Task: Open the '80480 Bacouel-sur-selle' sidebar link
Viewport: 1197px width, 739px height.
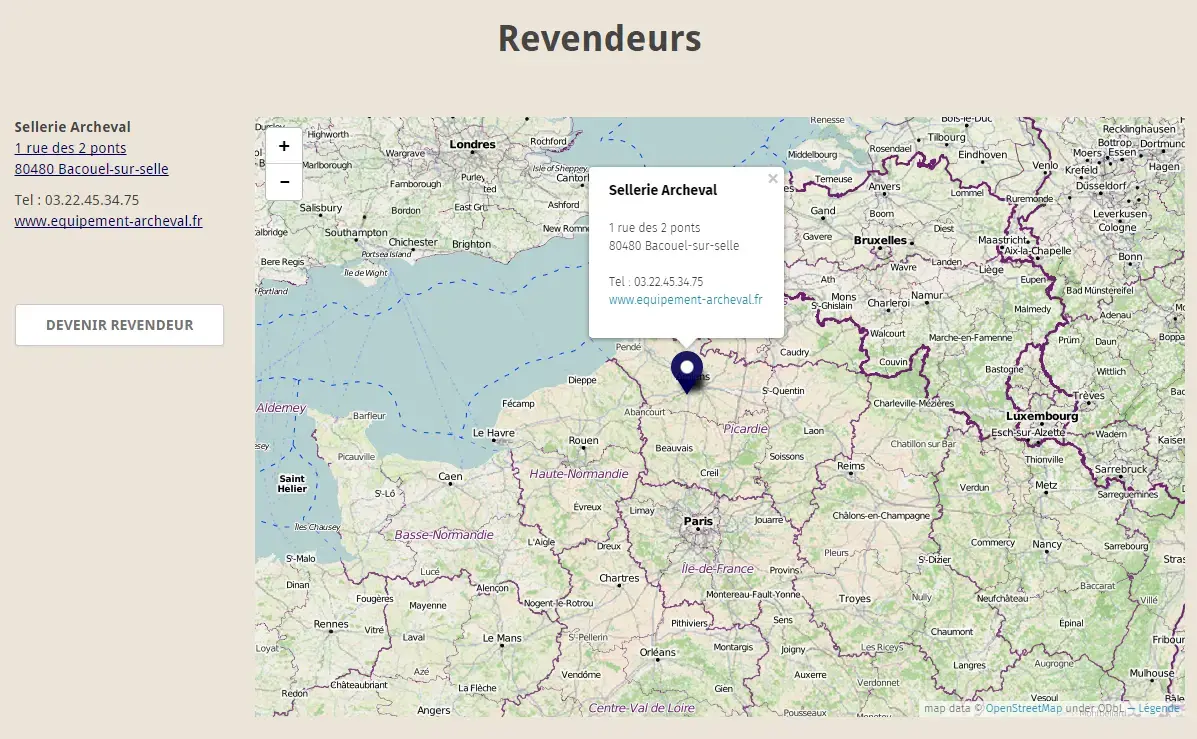Action: [91, 169]
